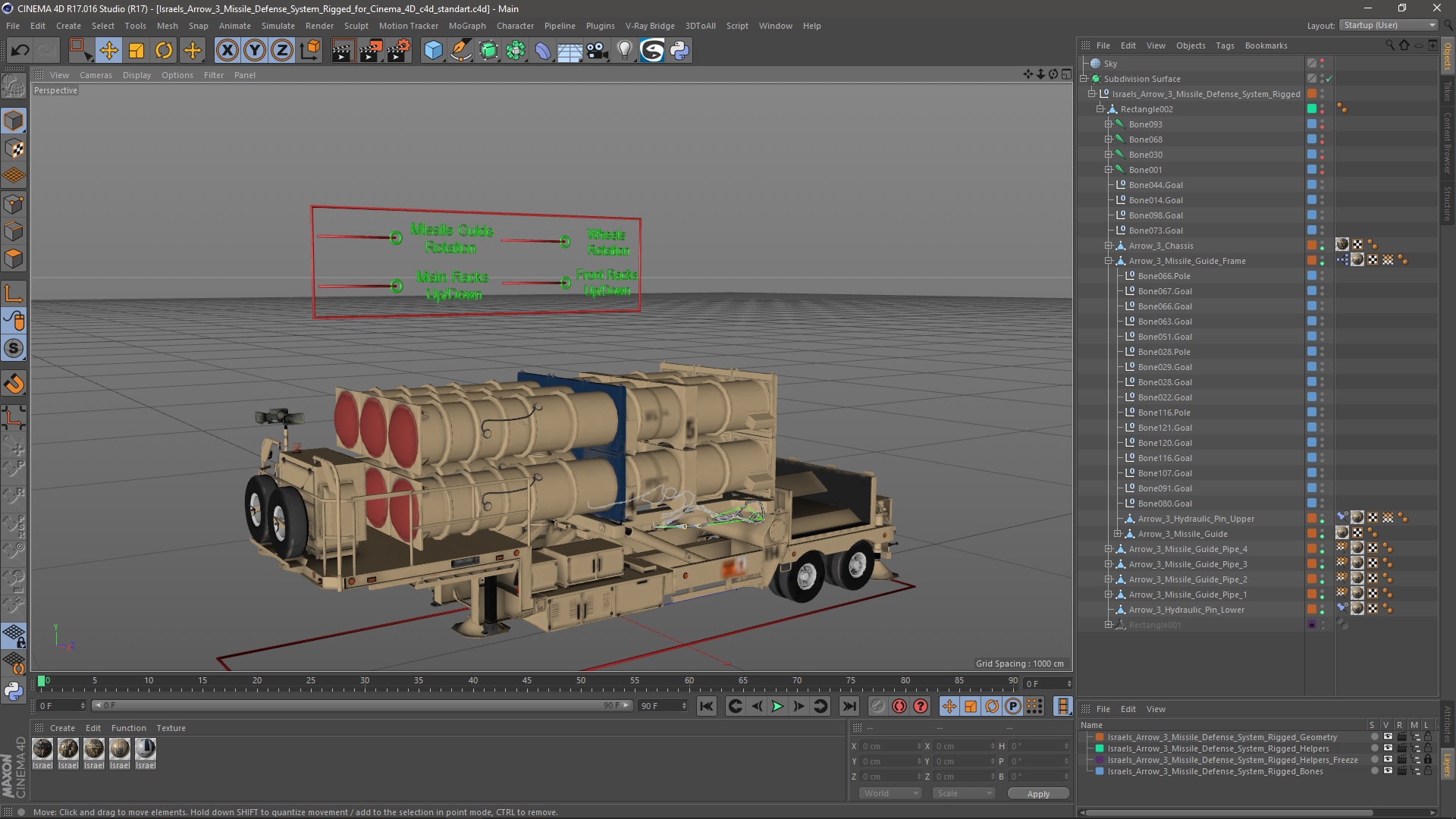The image size is (1456, 819).
Task: Select the Scale tool icon
Action: (x=136, y=51)
